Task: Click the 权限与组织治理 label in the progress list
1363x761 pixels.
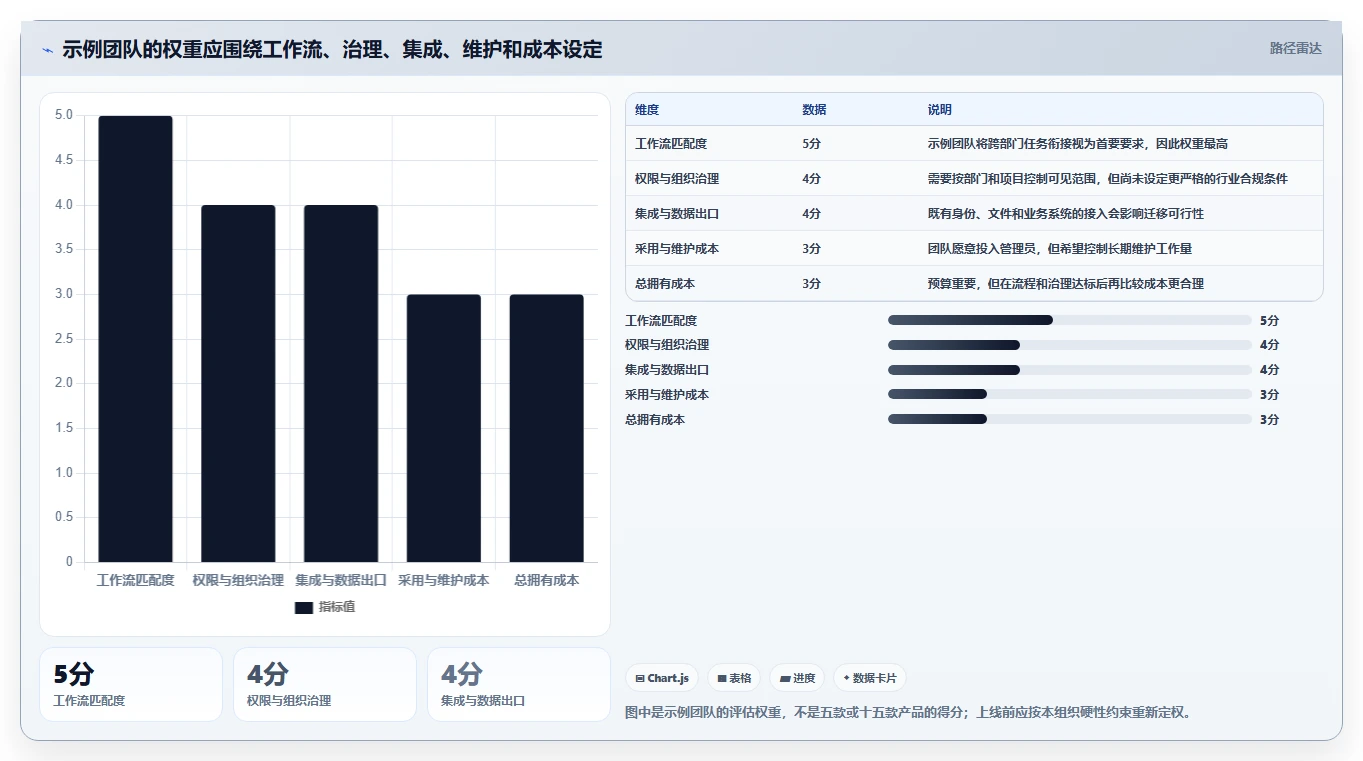Action: click(667, 345)
